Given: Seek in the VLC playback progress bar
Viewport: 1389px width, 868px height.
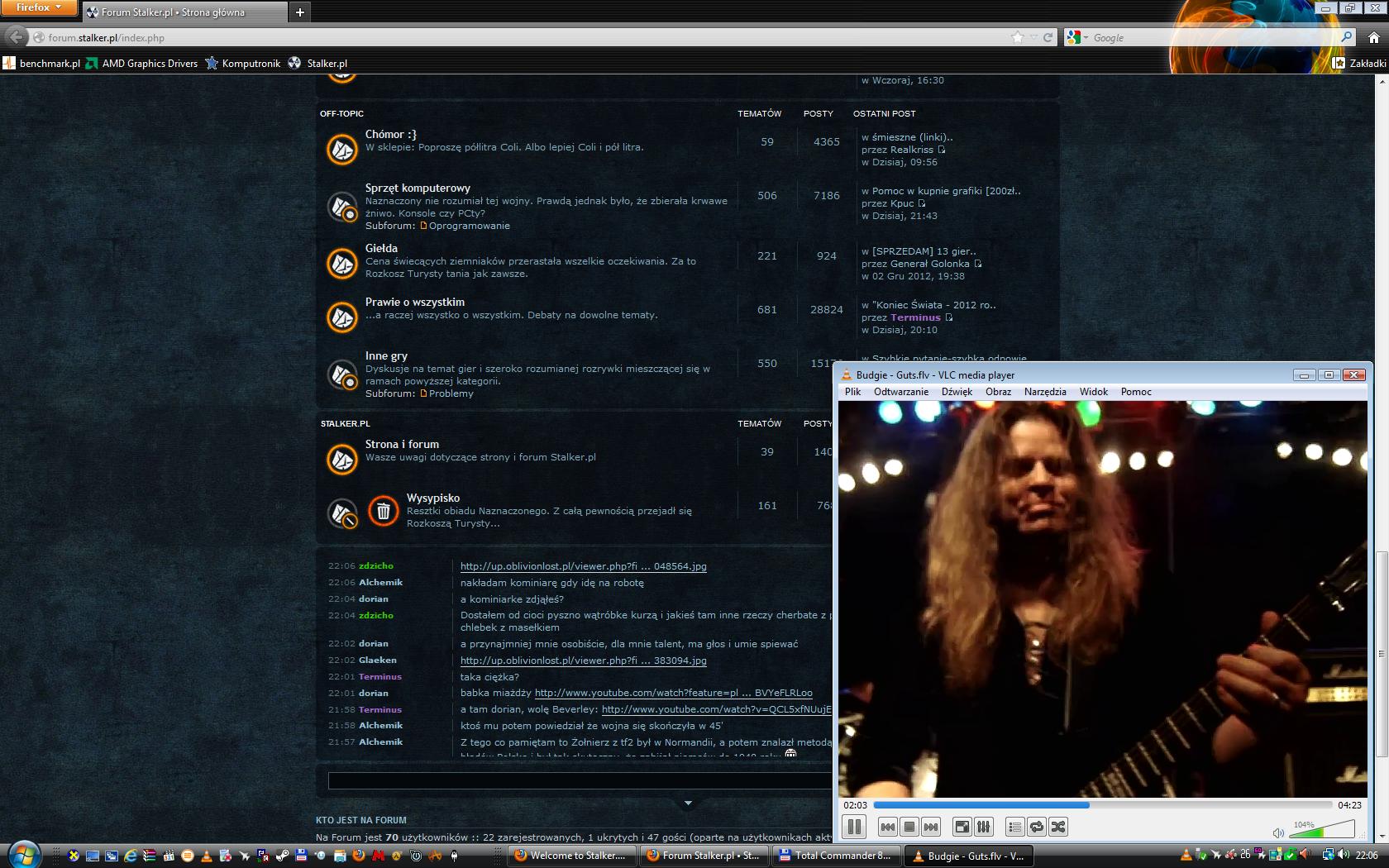Looking at the screenshot, I should 1102,804.
